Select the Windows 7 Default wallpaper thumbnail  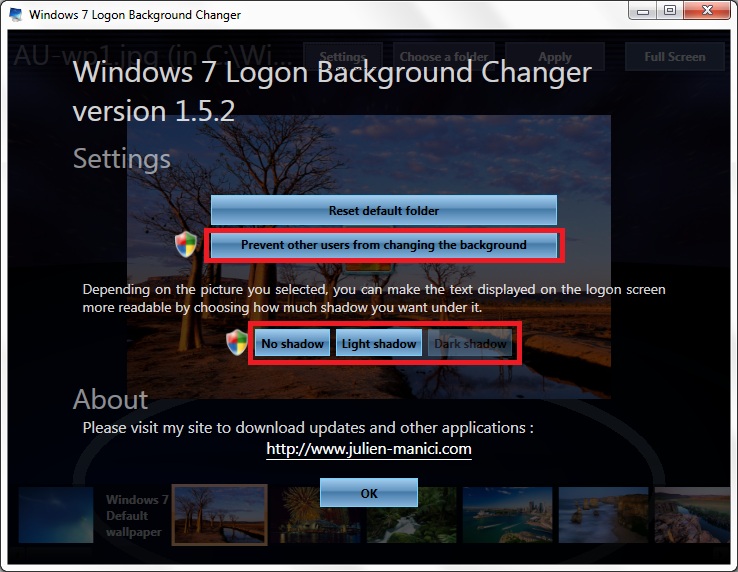pyautogui.click(x=56, y=515)
